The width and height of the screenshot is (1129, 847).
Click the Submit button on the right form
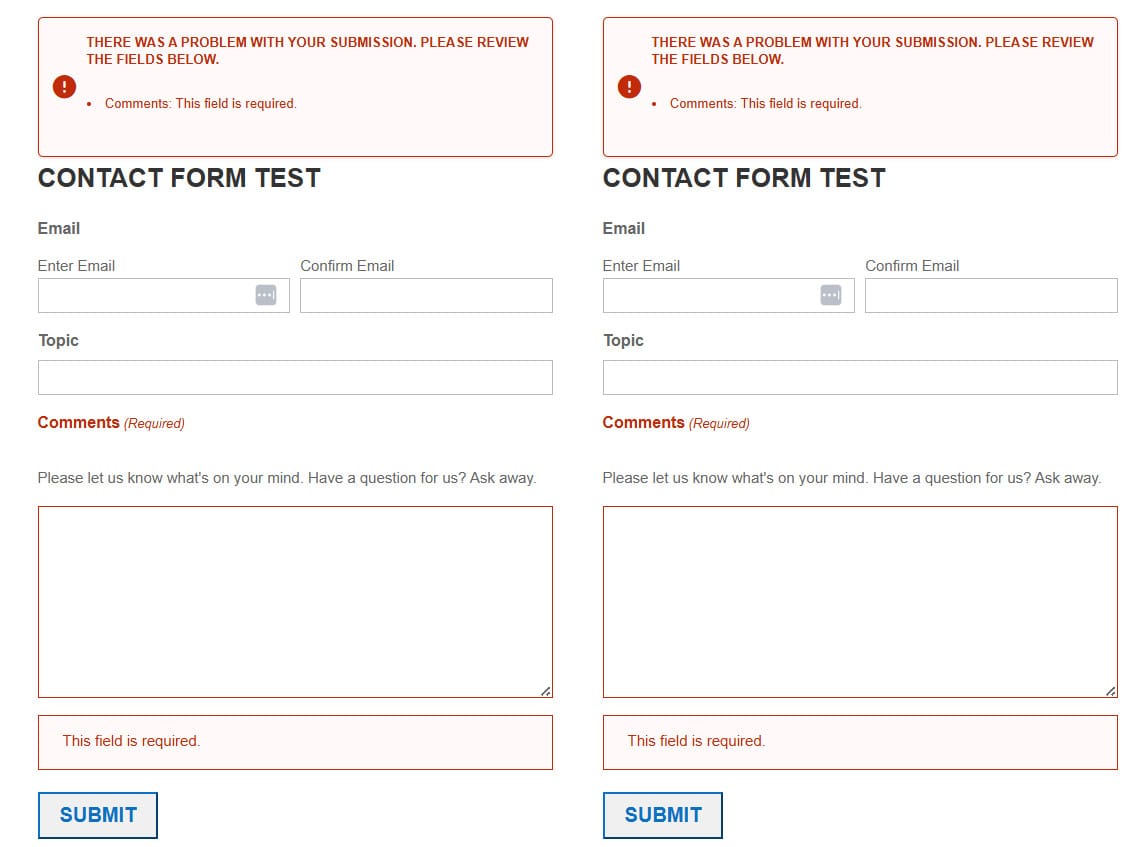point(662,815)
